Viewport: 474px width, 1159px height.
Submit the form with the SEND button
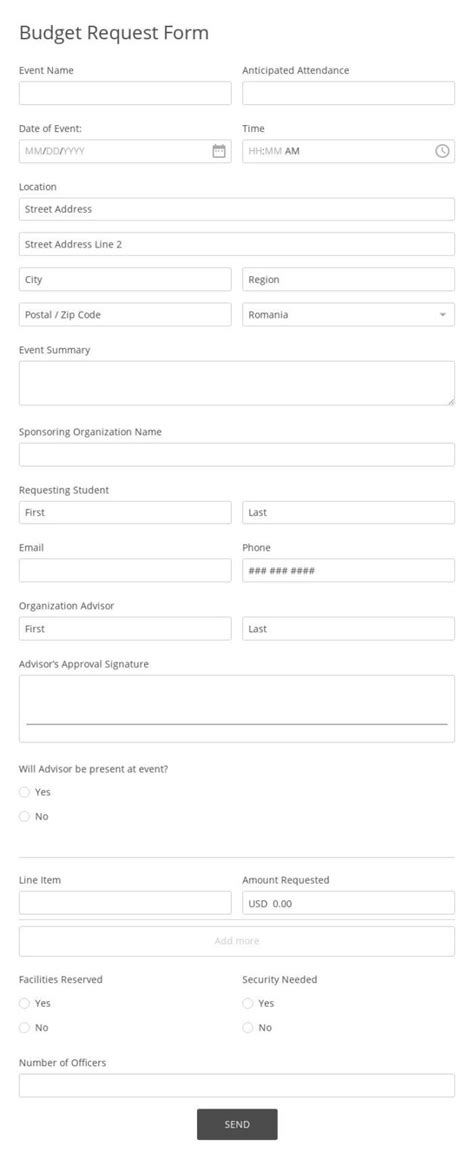[x=237, y=1124]
